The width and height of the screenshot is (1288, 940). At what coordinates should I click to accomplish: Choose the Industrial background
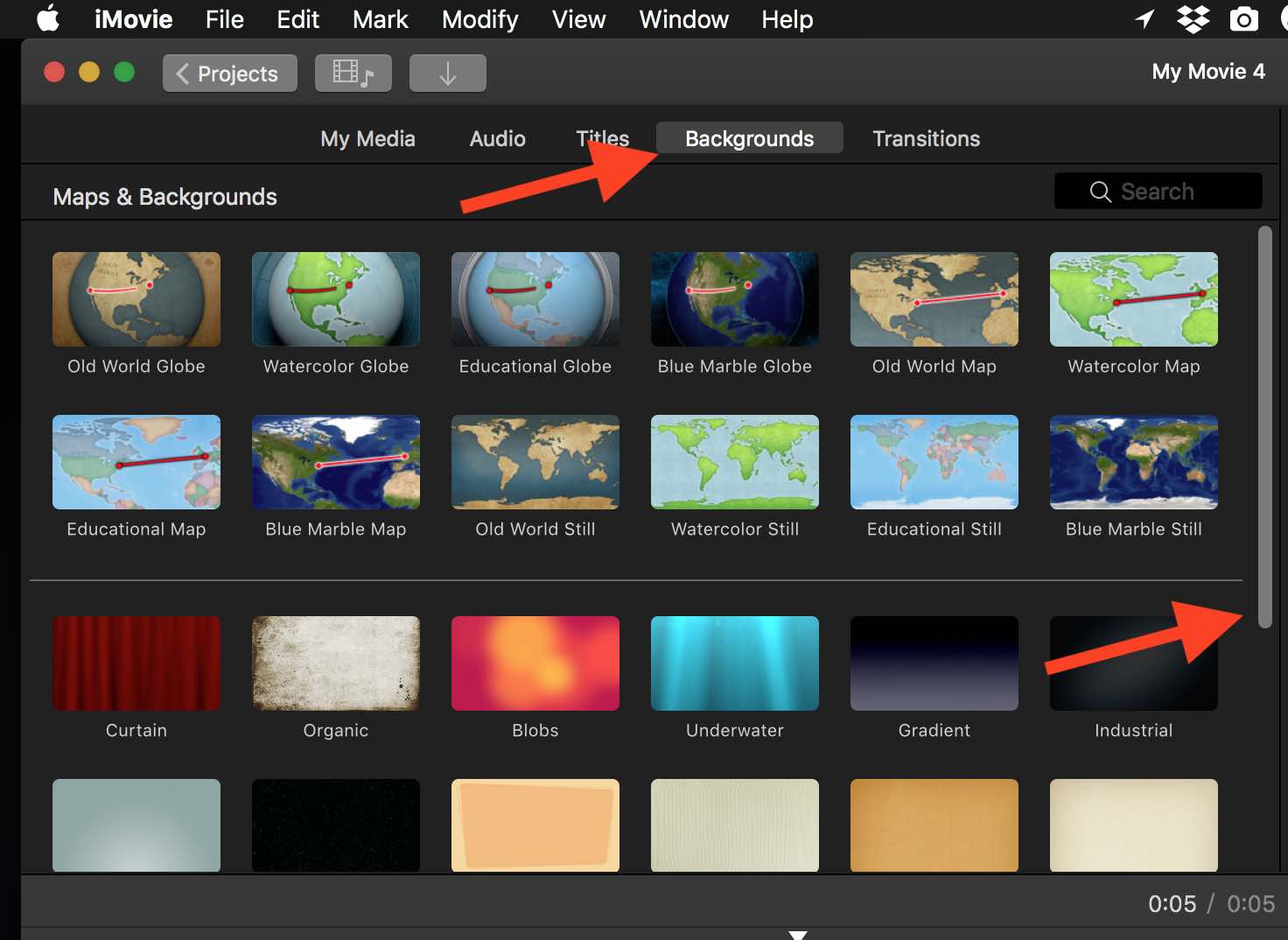coord(1134,663)
